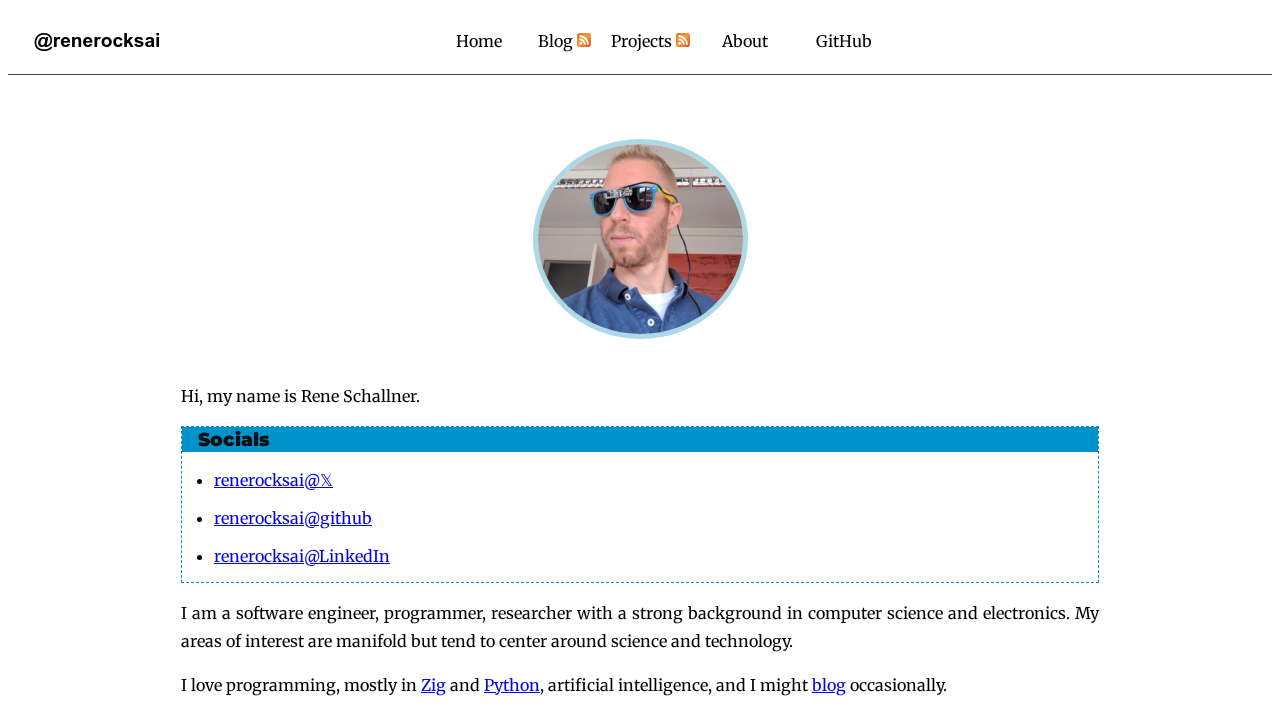Open the renerocksai@𝕏 social link

click(x=273, y=480)
